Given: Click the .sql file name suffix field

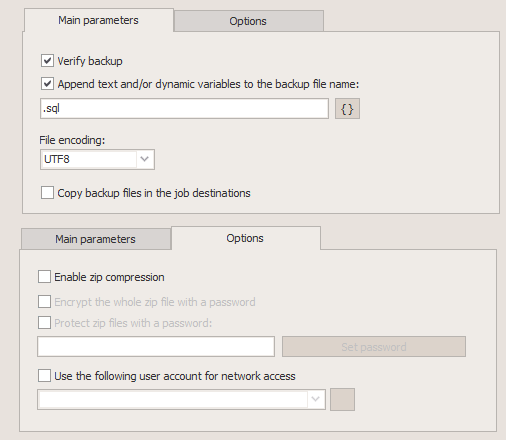Looking at the screenshot, I should pos(184,108).
